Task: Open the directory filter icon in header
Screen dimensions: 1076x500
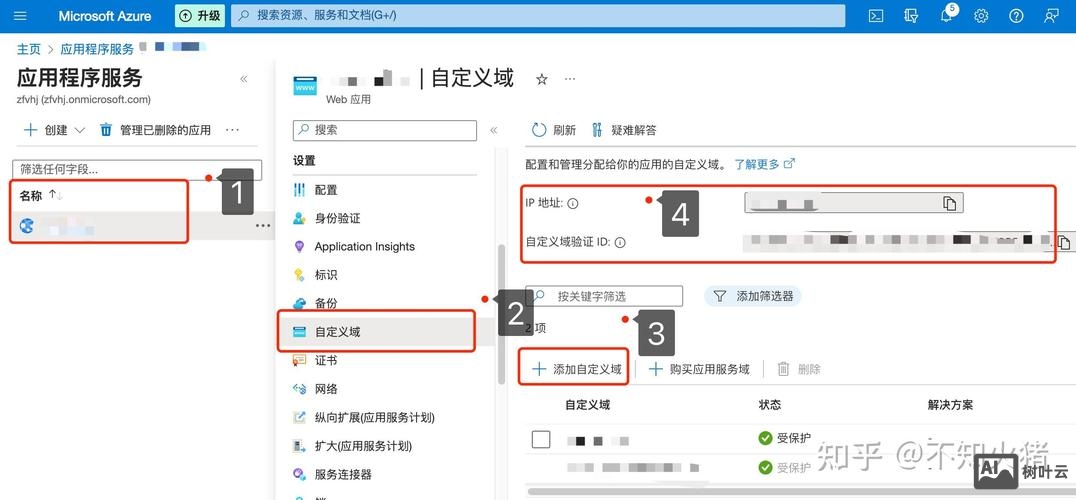Action: click(911, 16)
